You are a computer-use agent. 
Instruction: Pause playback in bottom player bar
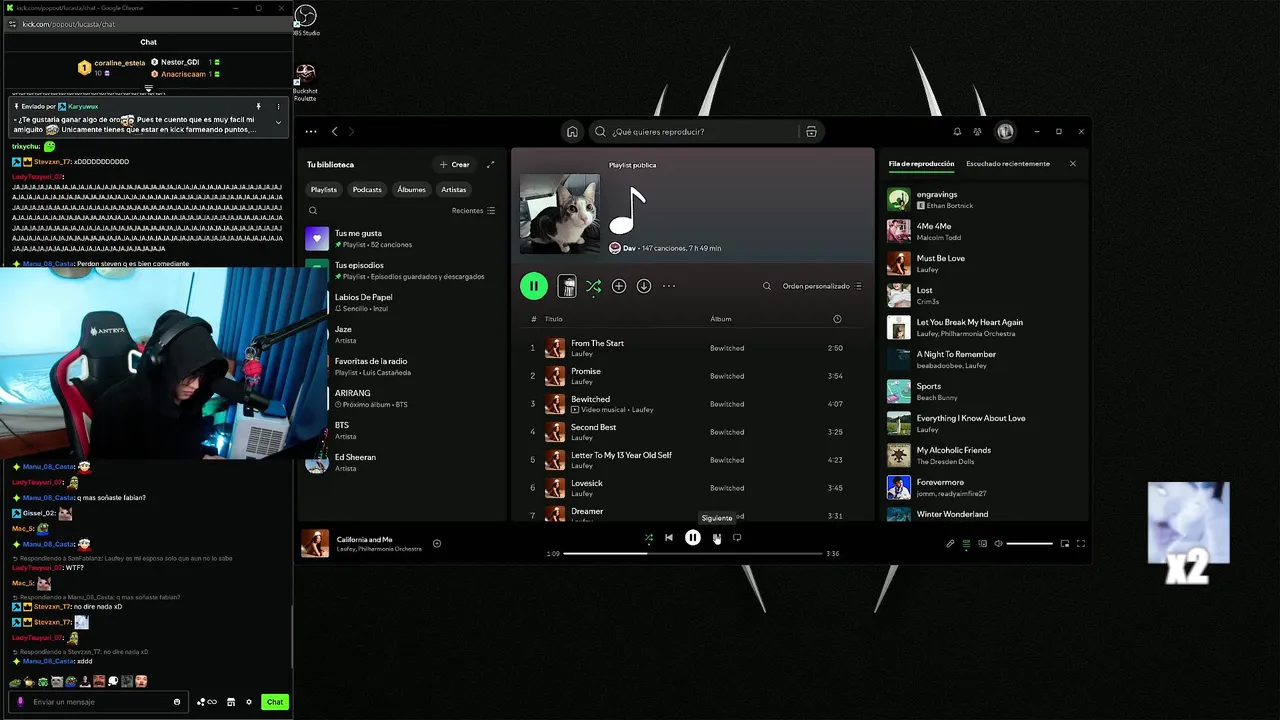pos(693,538)
